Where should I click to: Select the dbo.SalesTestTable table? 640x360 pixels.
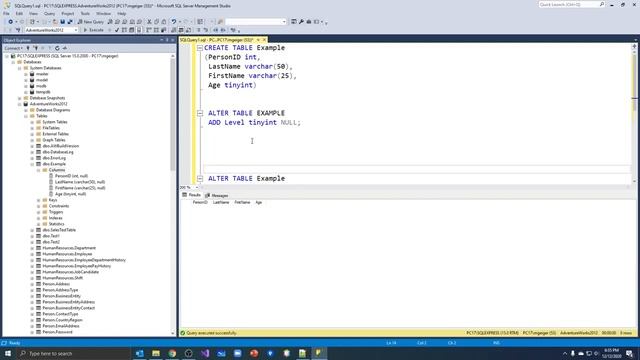coord(59,230)
